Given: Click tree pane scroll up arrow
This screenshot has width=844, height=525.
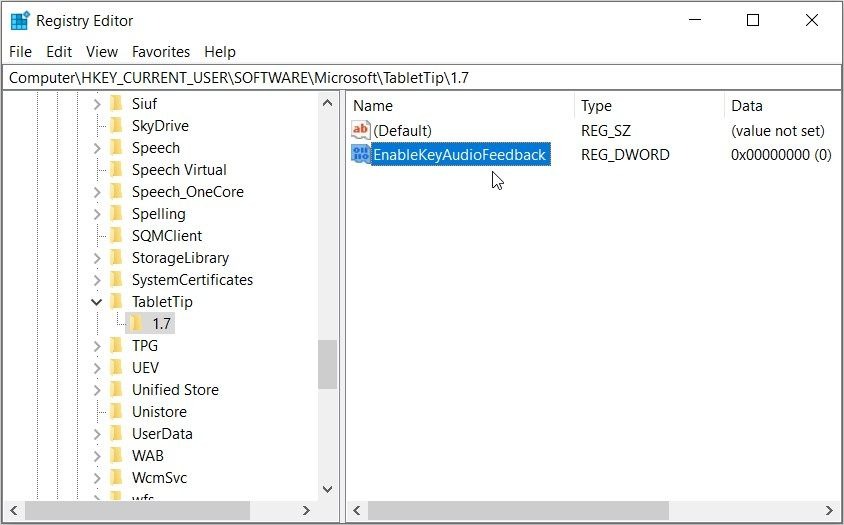Looking at the screenshot, I should (327, 103).
